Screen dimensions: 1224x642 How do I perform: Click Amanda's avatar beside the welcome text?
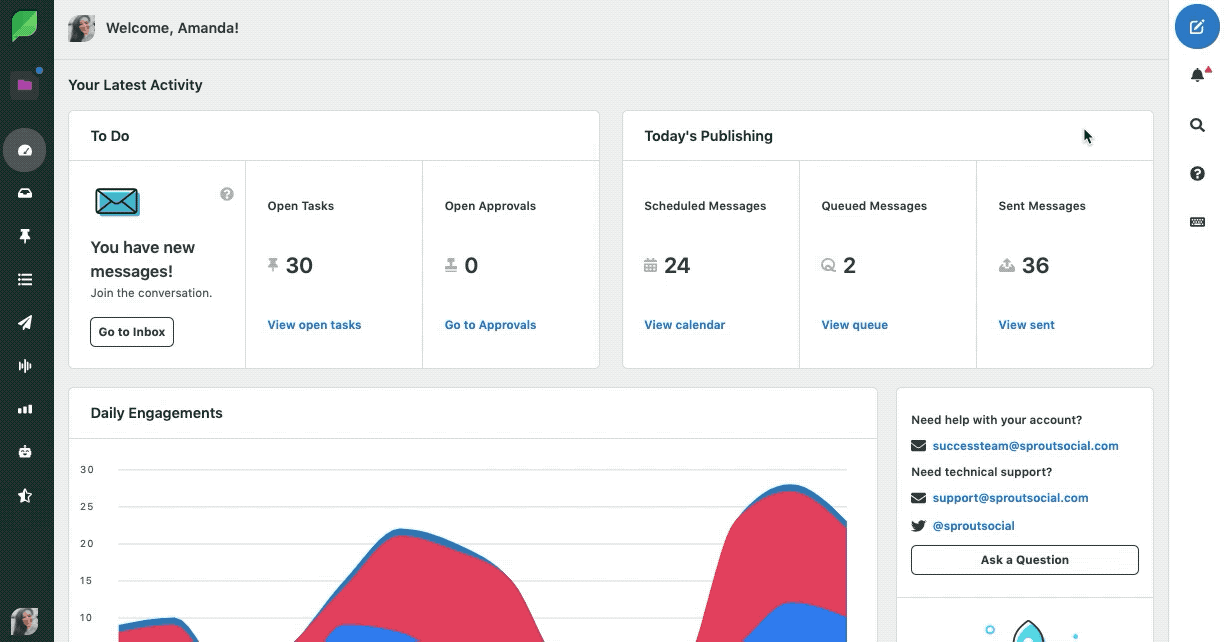point(82,28)
